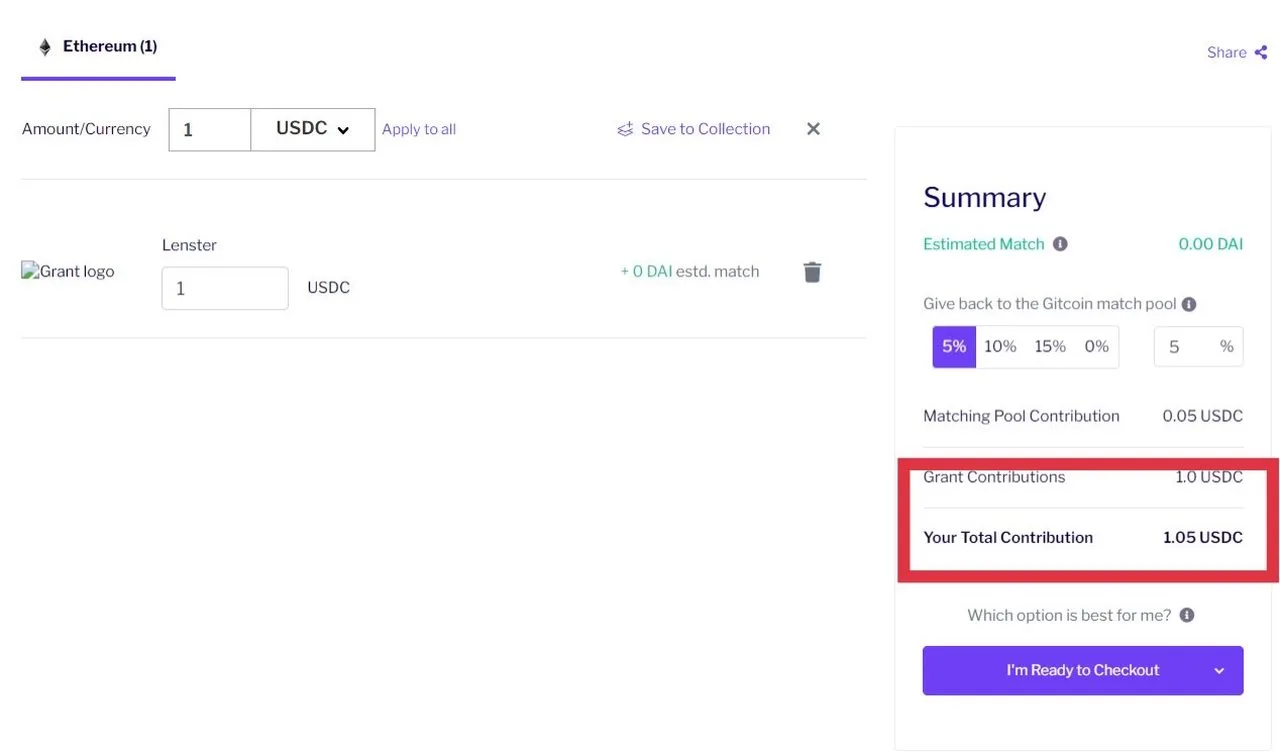
Task: Click the Share icon at top right
Action: pyautogui.click(x=1261, y=52)
